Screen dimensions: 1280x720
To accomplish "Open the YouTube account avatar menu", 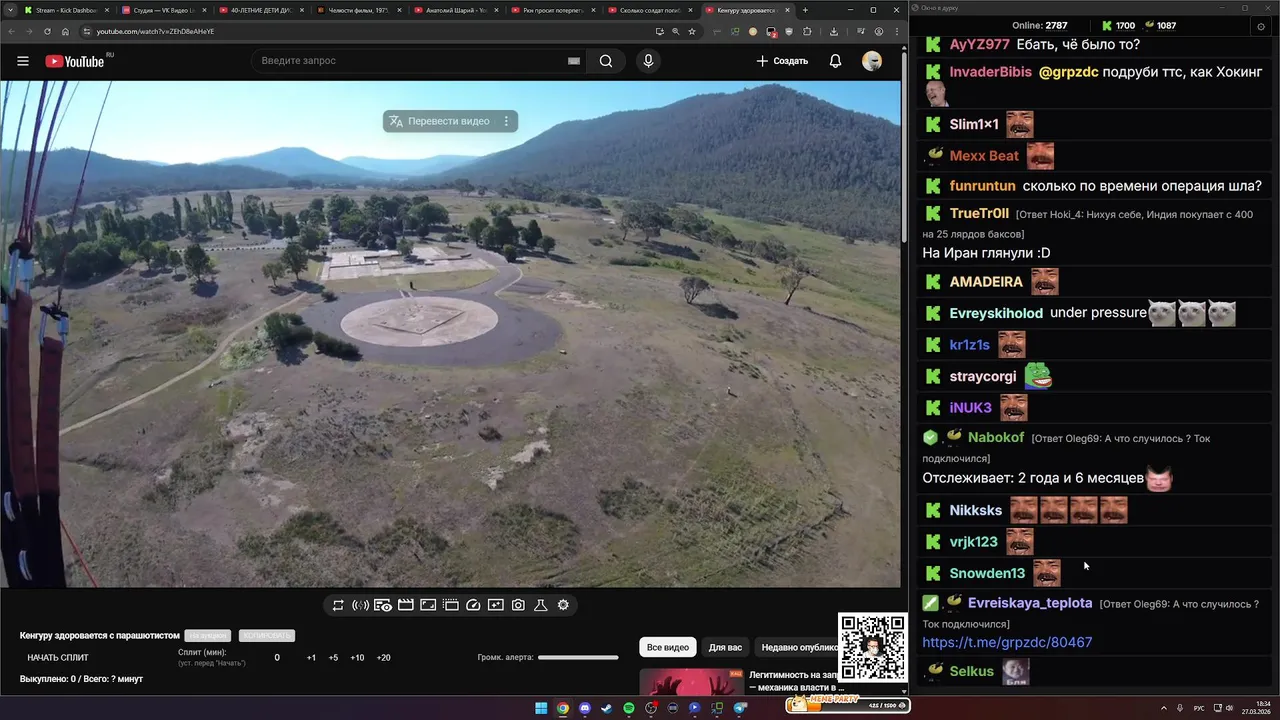I will pyautogui.click(x=872, y=61).
